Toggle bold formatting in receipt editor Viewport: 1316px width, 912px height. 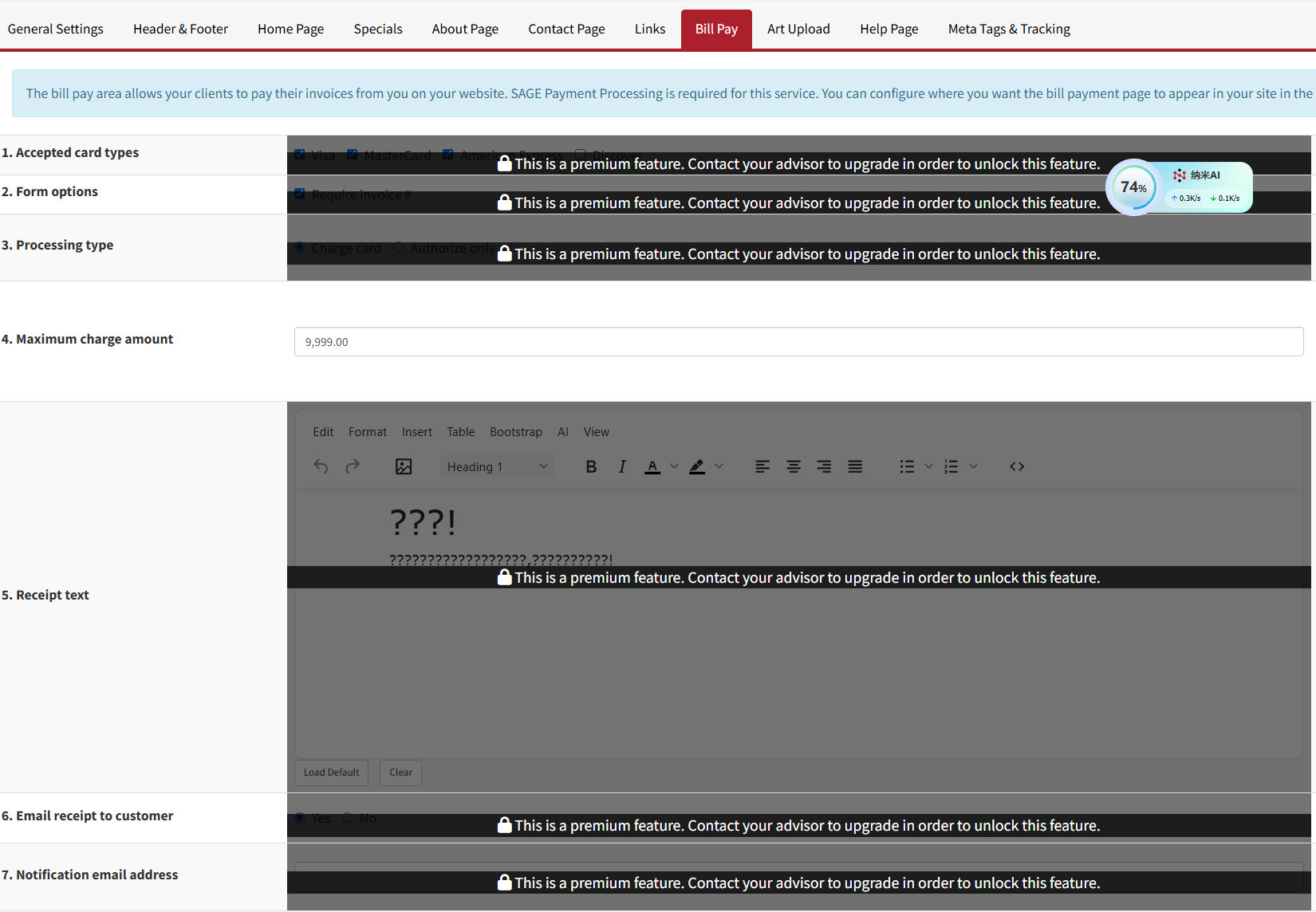[x=591, y=466]
